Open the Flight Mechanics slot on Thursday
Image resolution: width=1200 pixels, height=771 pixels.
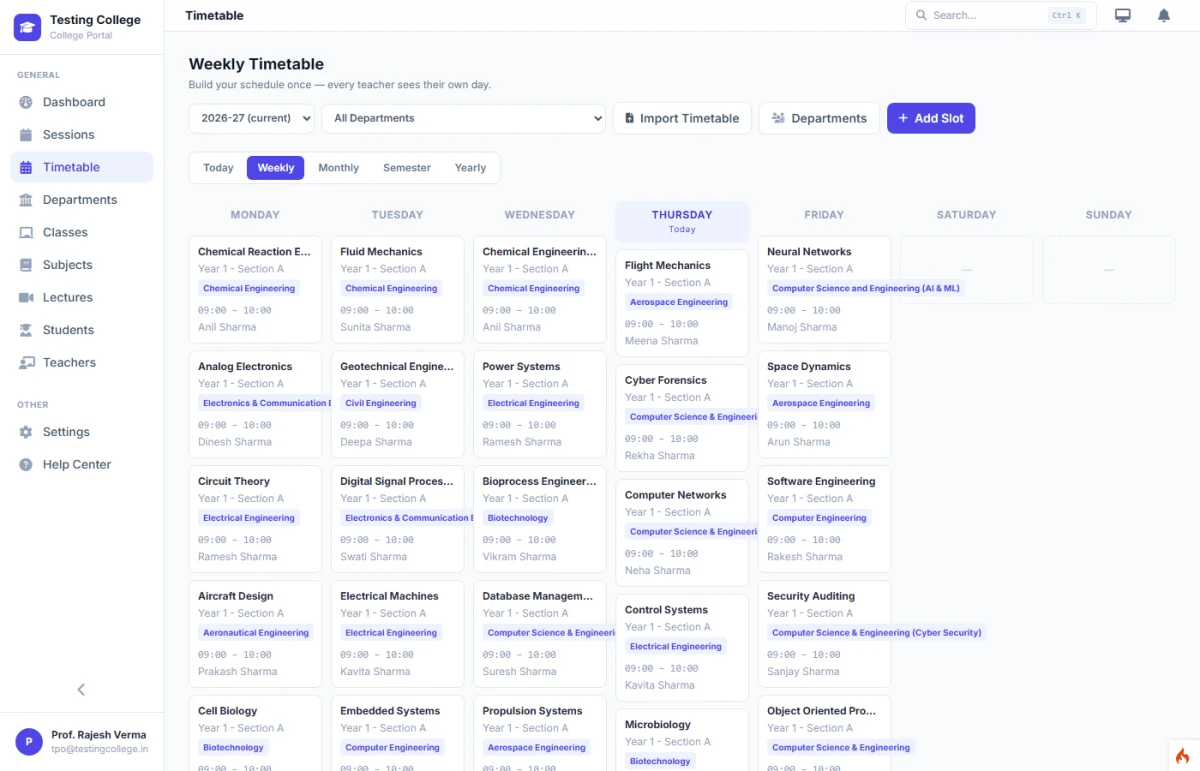(x=682, y=303)
